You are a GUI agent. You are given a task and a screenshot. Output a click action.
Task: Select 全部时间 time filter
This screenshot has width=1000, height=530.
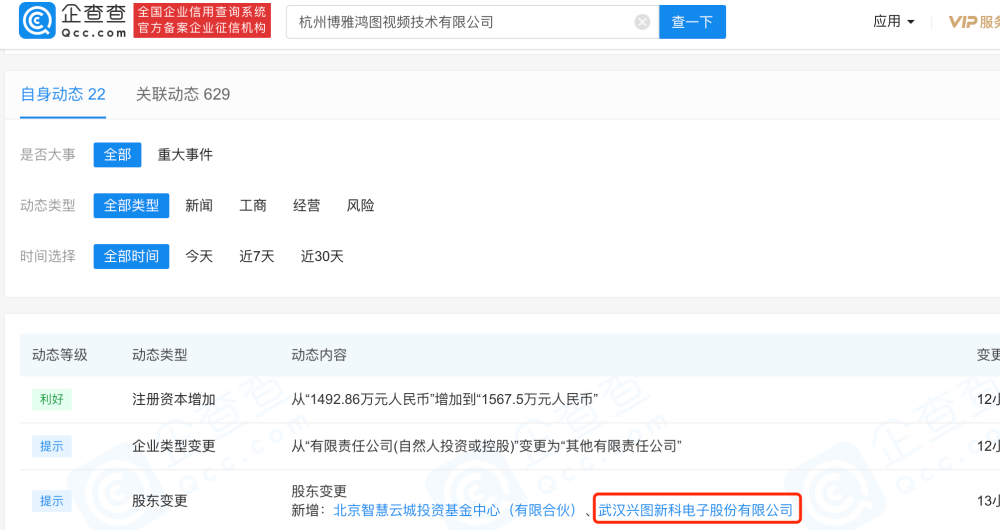[x=132, y=256]
